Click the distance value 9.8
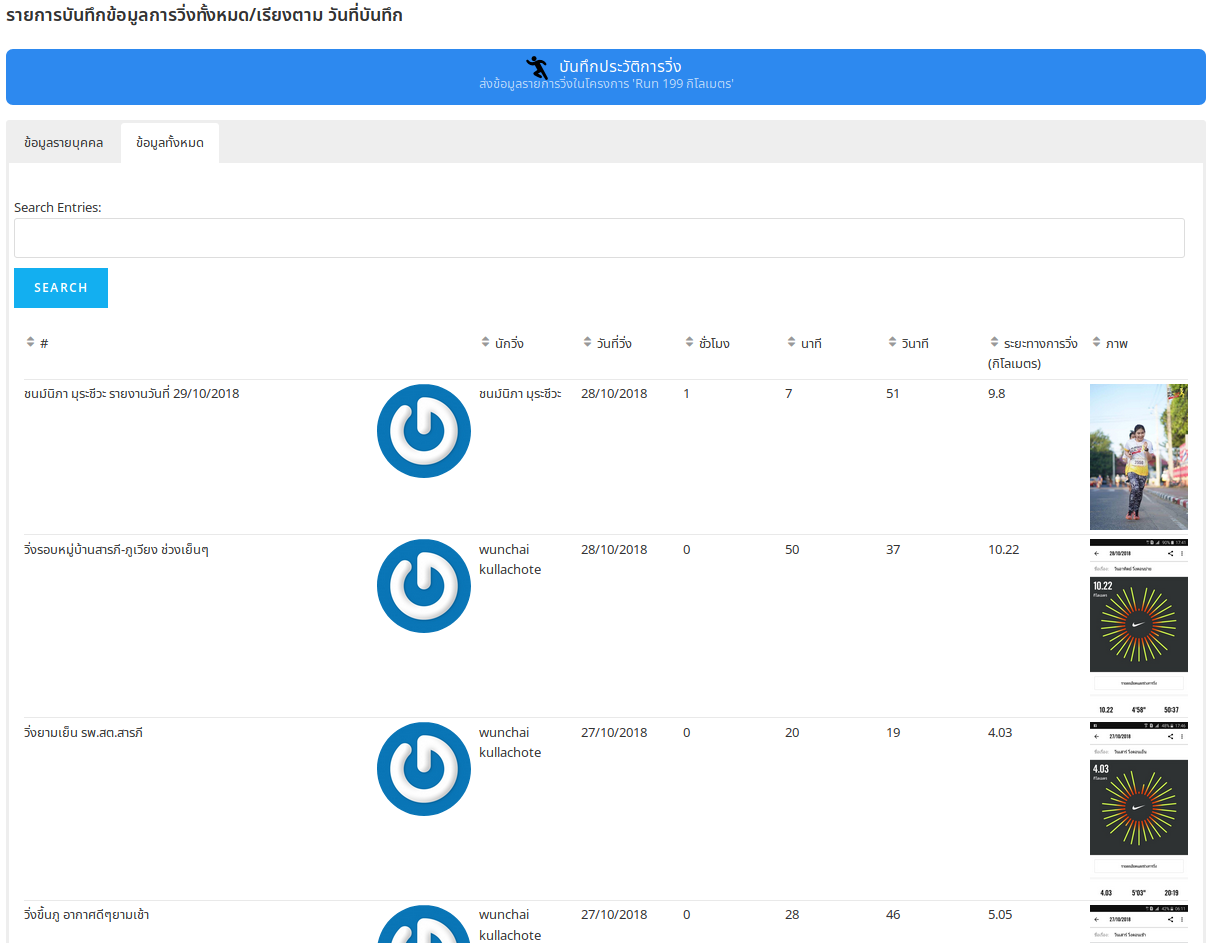This screenshot has width=1216, height=943. click(x=996, y=394)
